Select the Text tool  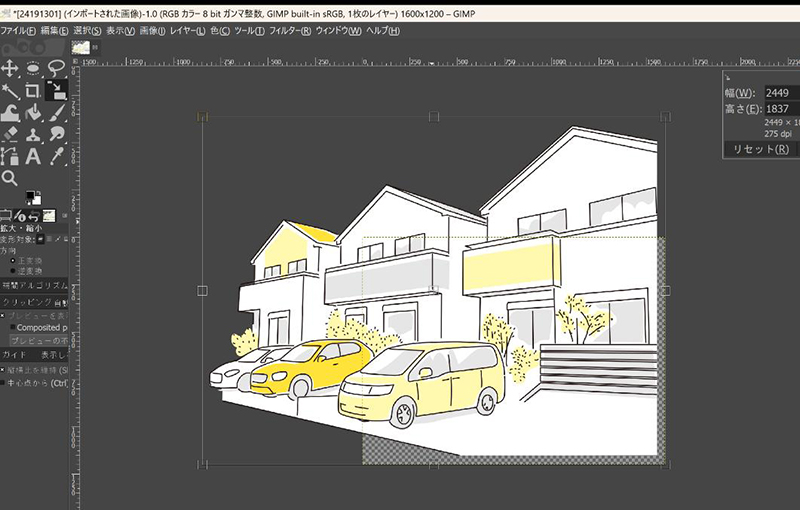pos(33,156)
